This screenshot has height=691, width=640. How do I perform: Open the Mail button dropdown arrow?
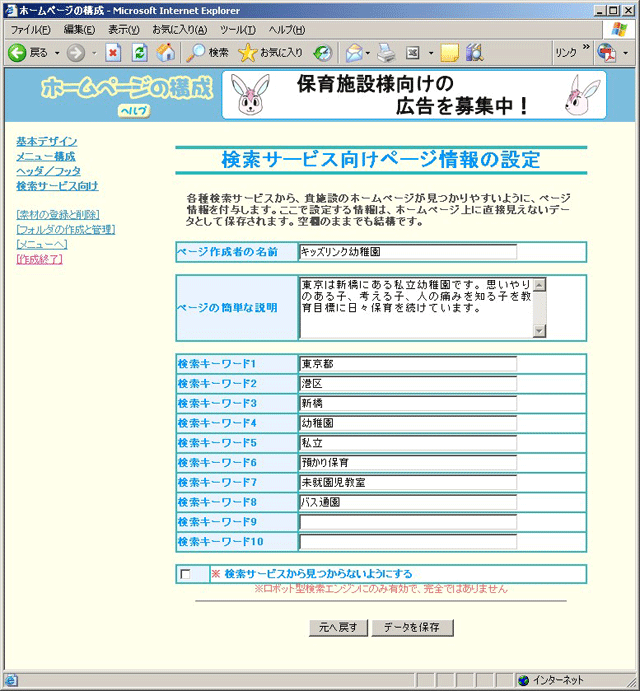click(x=368, y=53)
